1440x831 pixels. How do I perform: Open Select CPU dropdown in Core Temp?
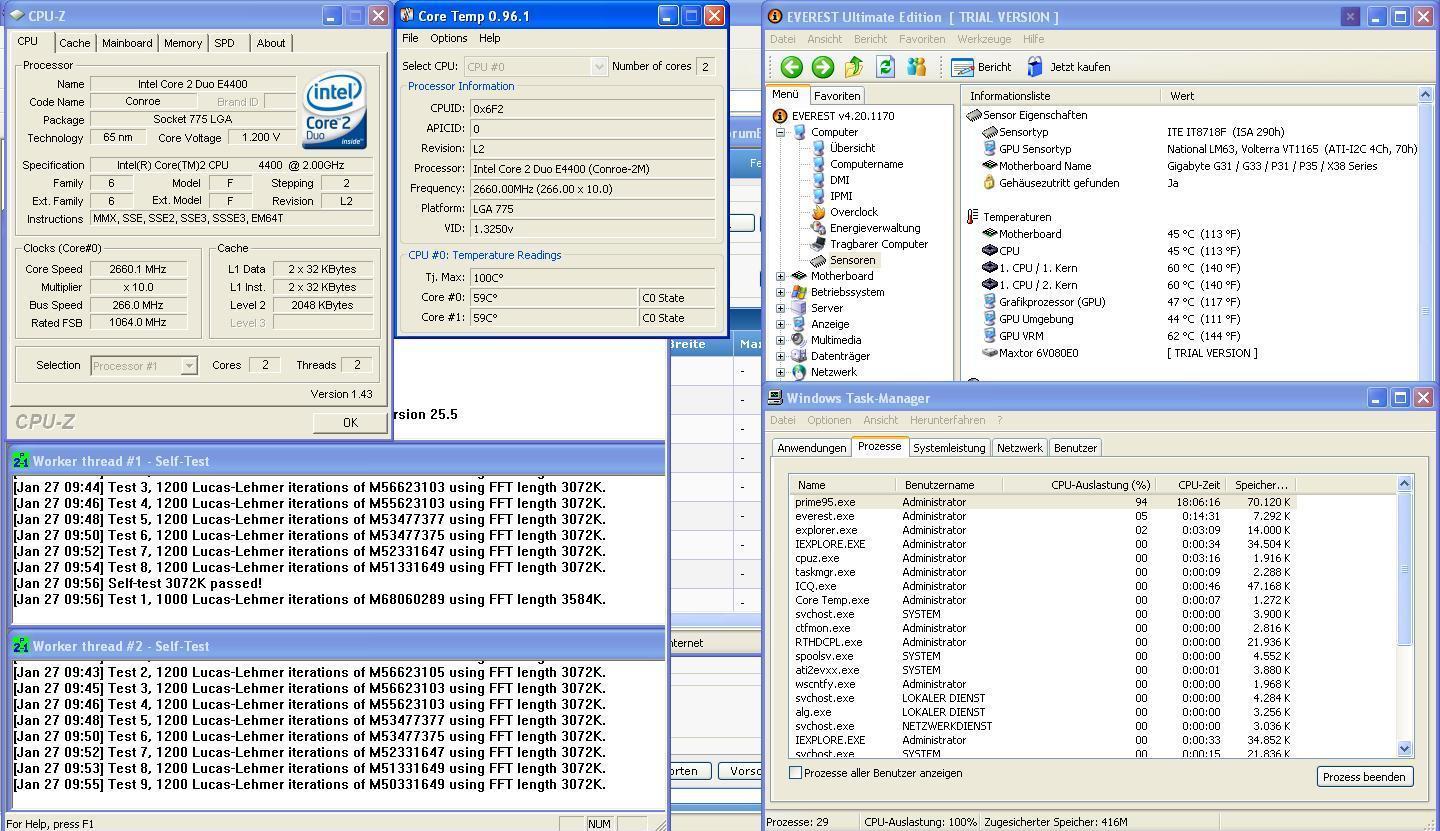(599, 66)
